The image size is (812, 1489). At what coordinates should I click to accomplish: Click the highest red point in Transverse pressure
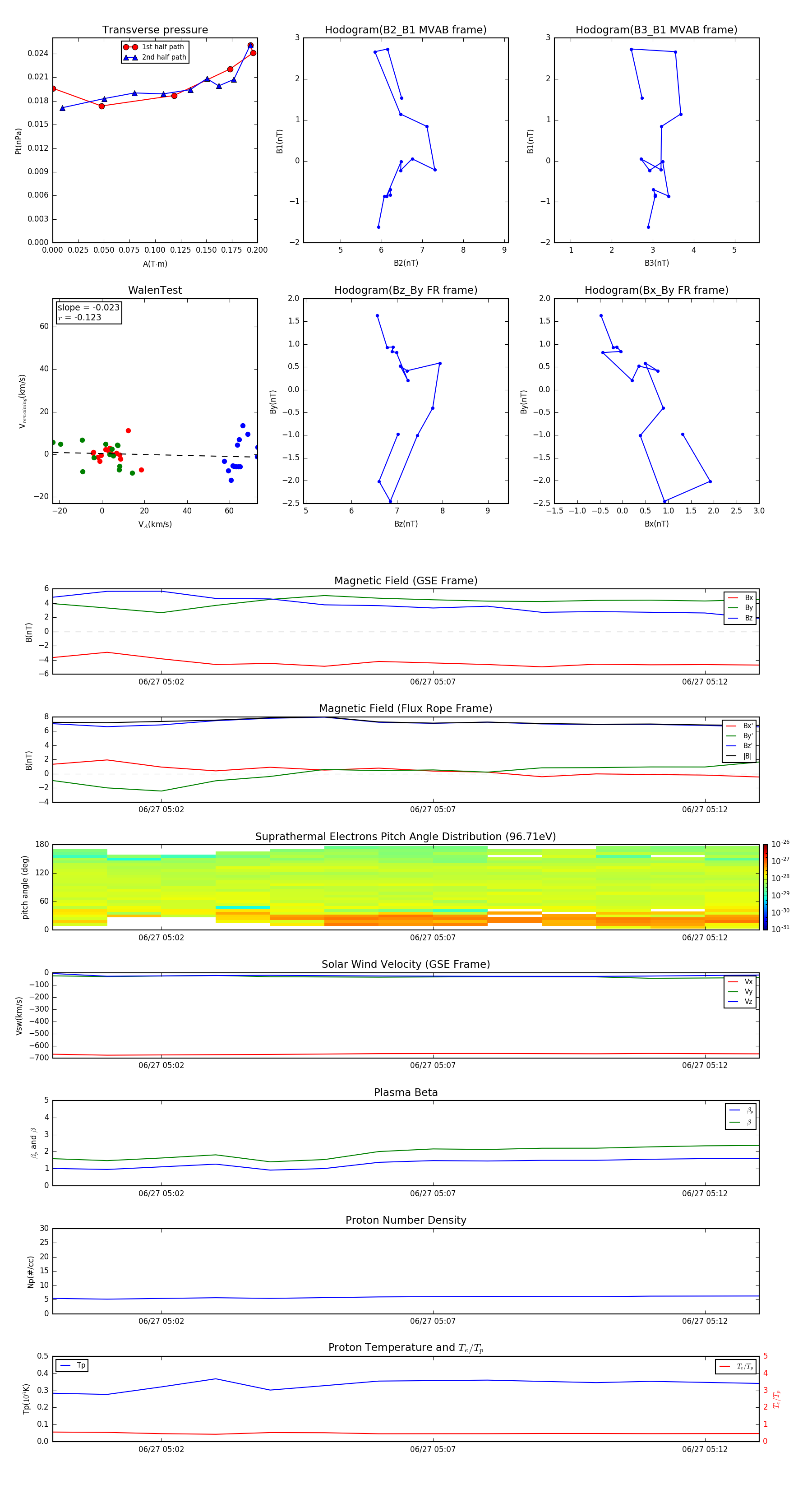point(250,45)
